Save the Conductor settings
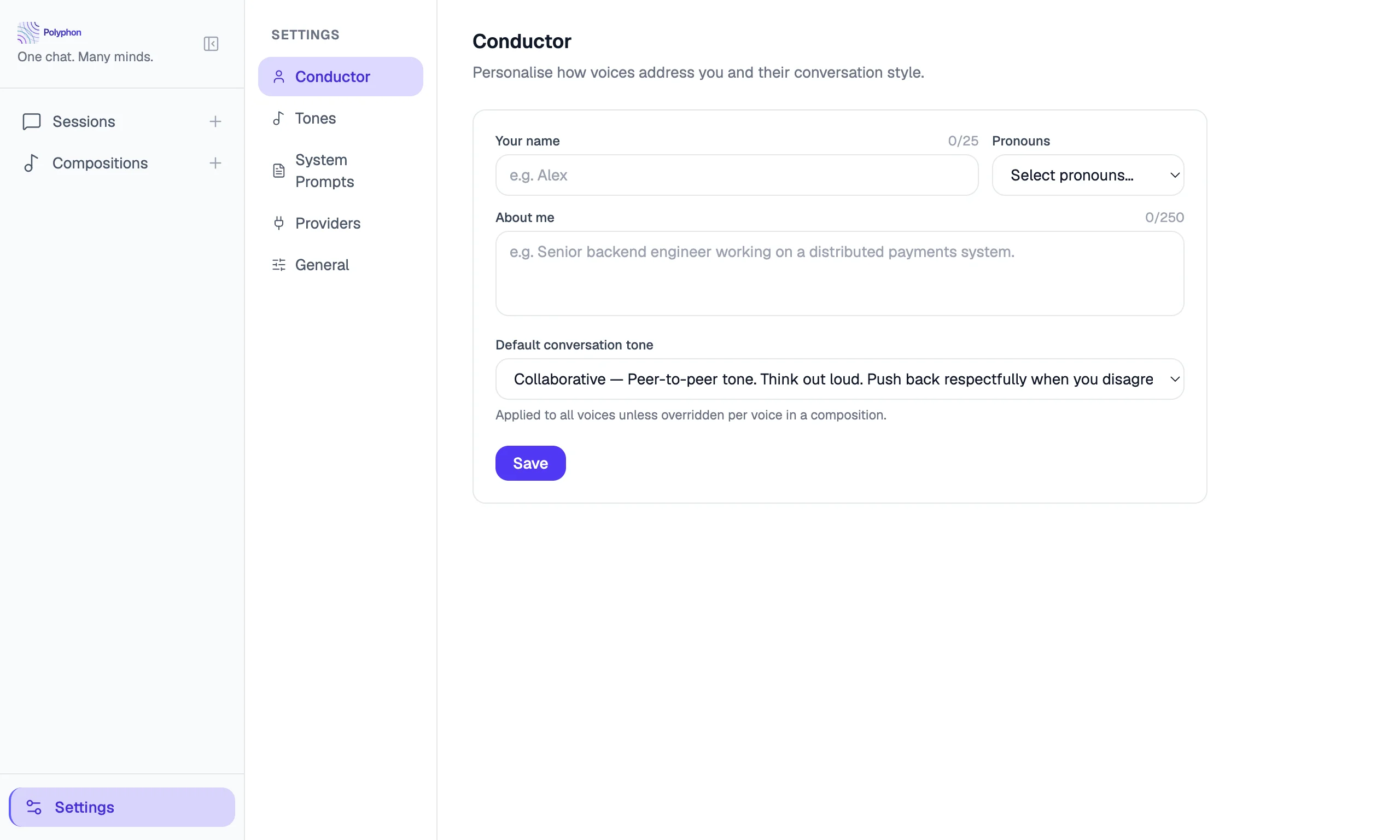The width and height of the screenshot is (1400, 840). [530, 463]
